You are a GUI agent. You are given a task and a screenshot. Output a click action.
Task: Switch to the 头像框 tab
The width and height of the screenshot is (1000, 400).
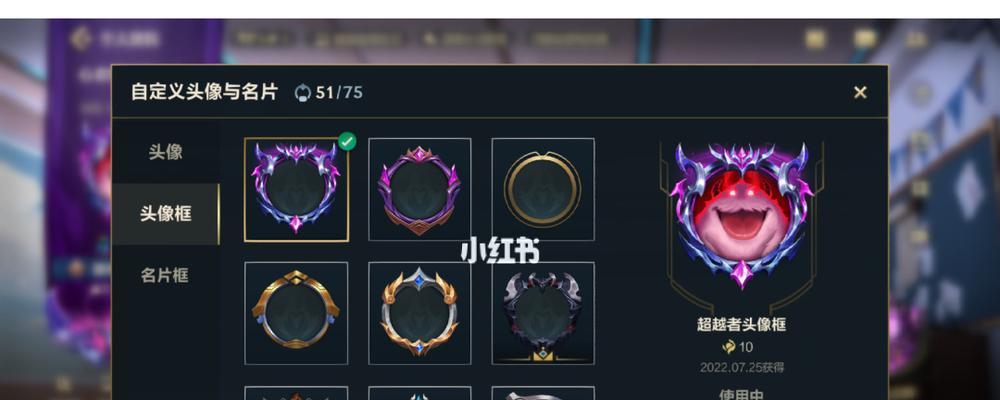[x=166, y=214]
